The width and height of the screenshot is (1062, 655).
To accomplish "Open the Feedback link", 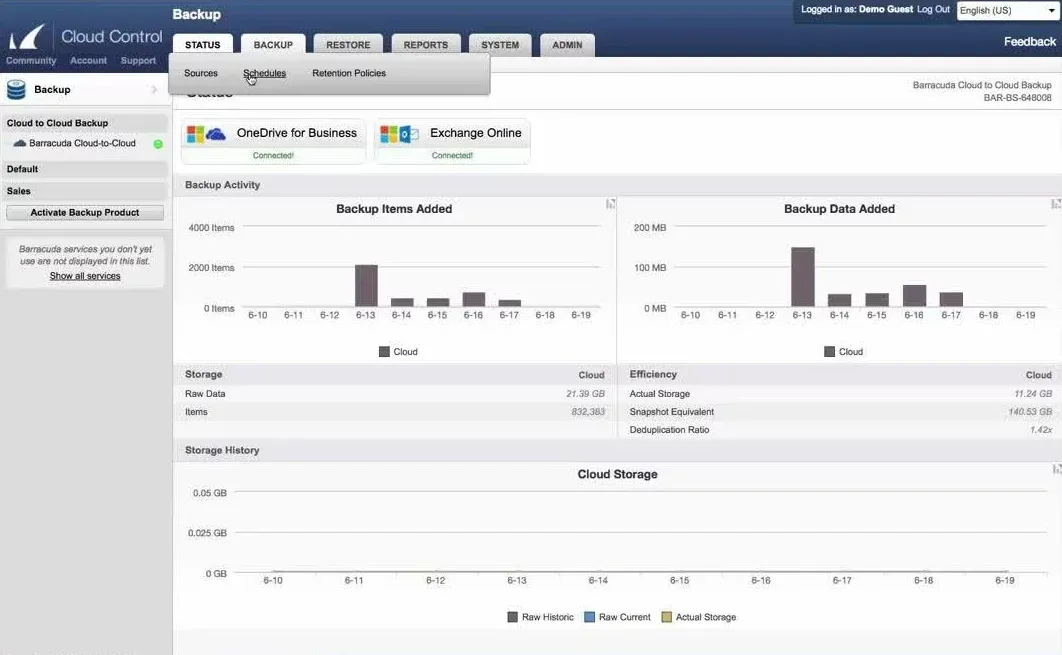I will pos(1029,42).
